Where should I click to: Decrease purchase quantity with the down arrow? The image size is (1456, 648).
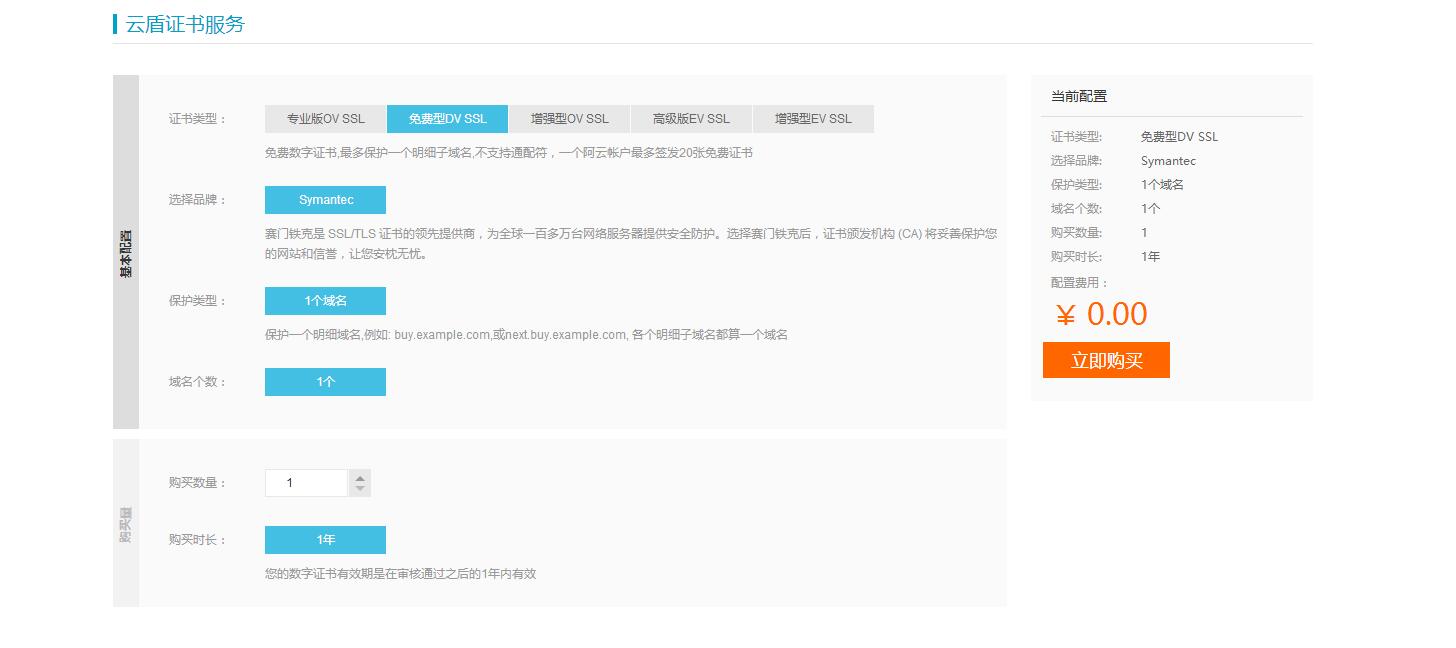coord(360,489)
